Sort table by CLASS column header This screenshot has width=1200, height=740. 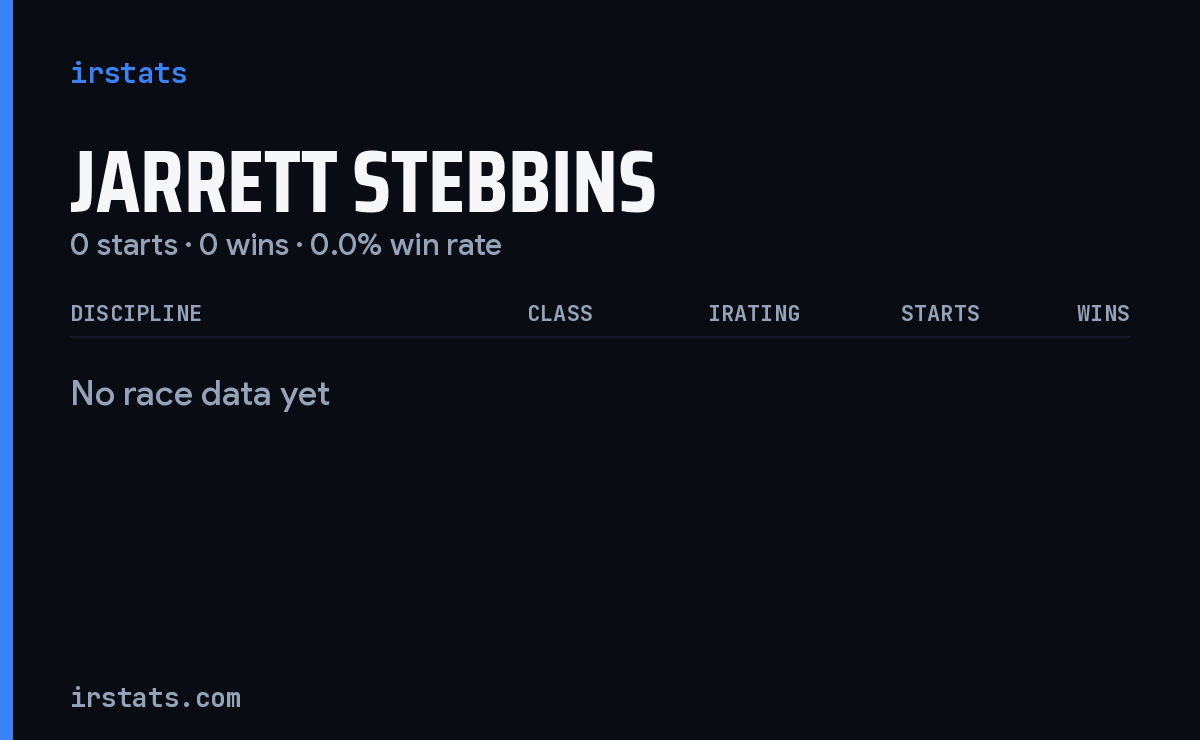560,313
